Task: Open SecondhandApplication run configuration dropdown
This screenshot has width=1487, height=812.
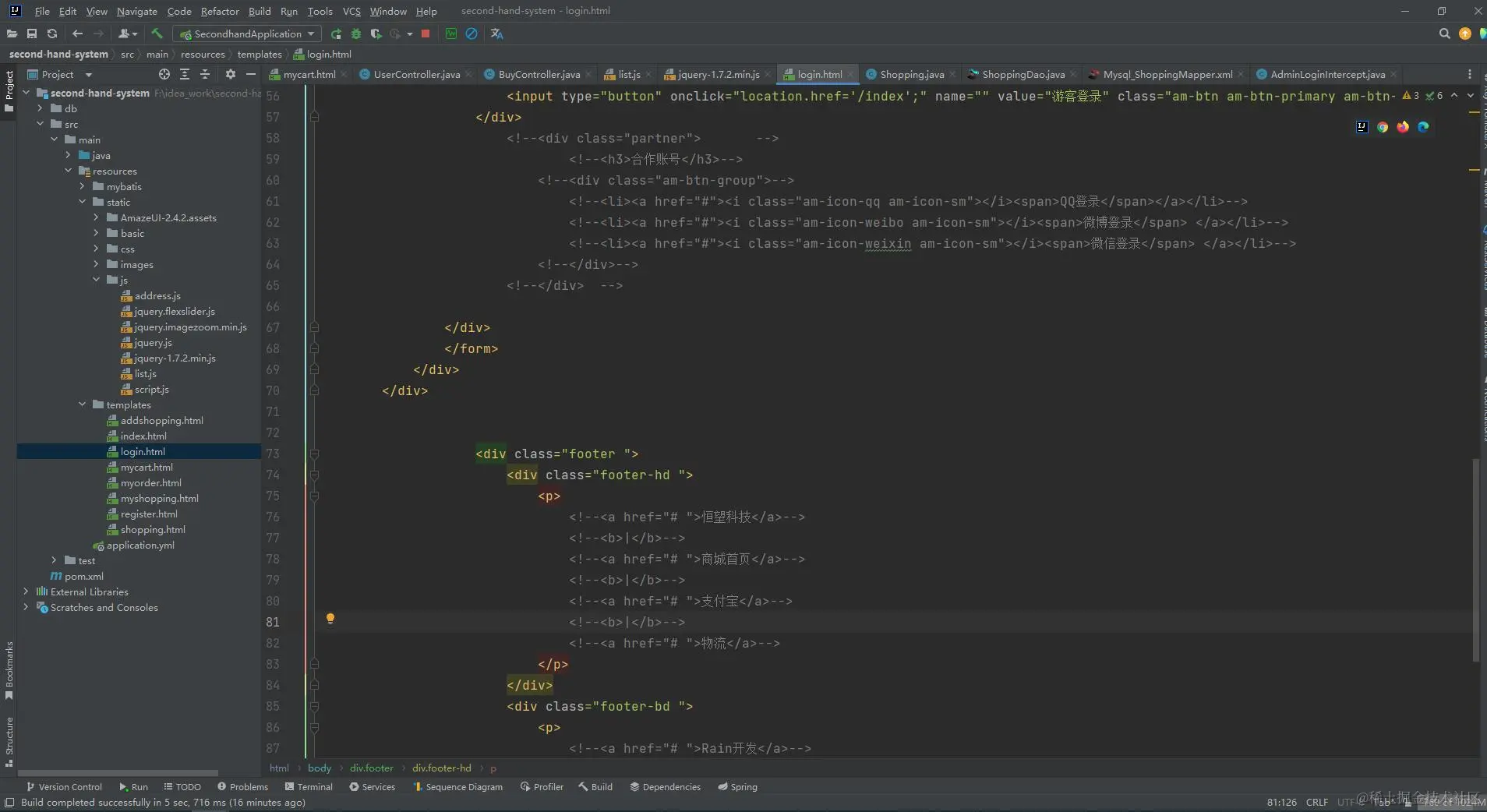Action: tap(246, 34)
